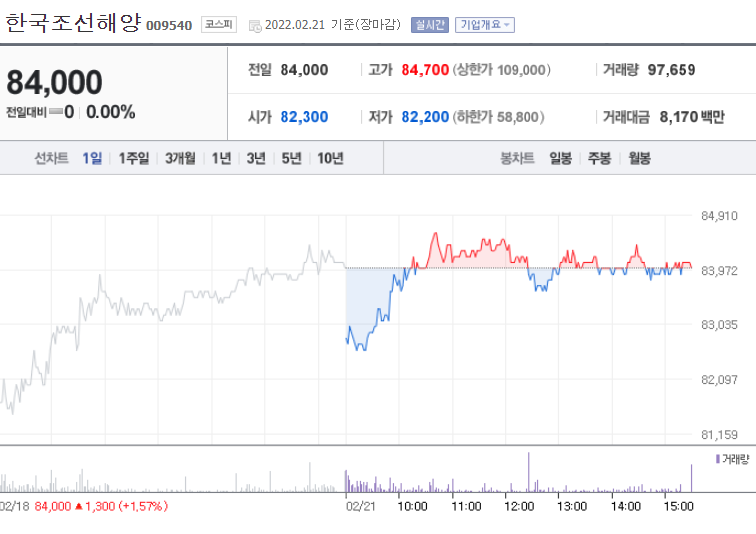Click the 15:00 time axis label

pos(678,507)
